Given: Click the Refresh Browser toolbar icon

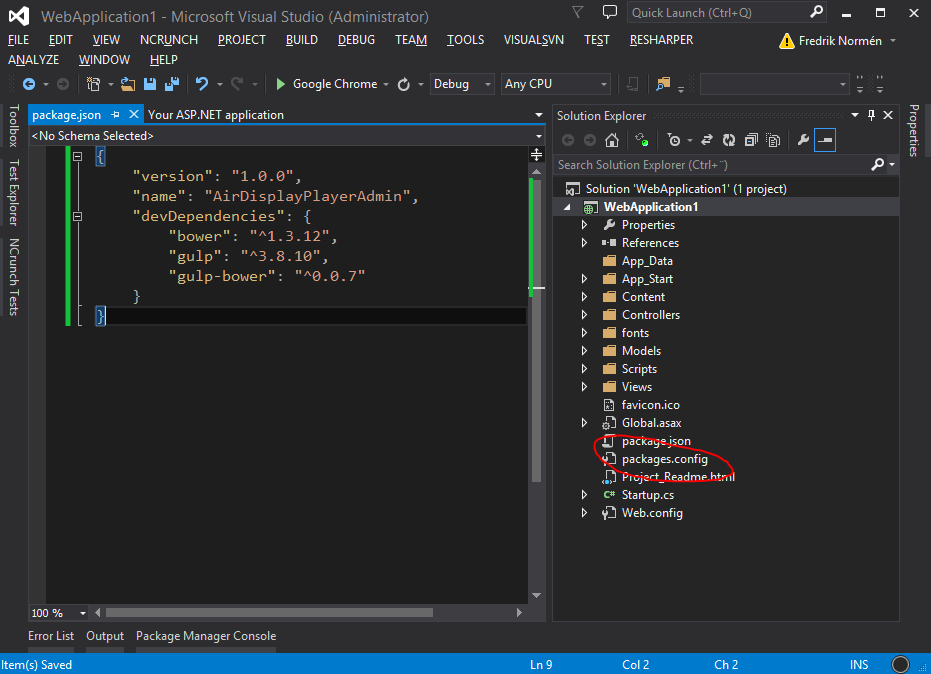Looking at the screenshot, I should point(404,84).
